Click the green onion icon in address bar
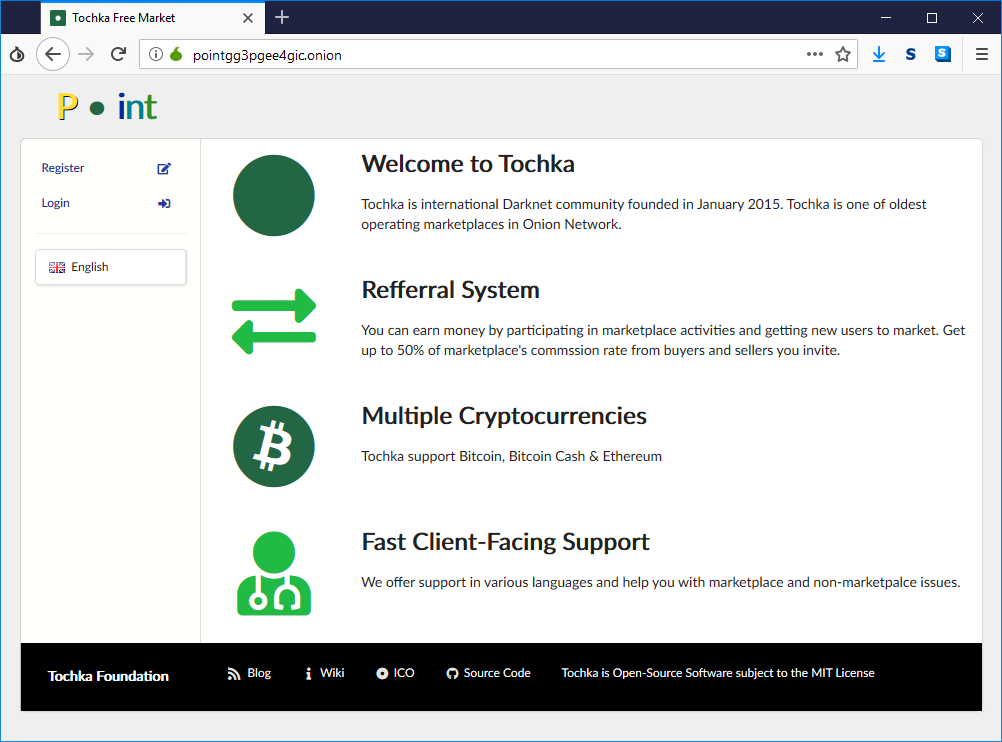Image resolution: width=1002 pixels, height=742 pixels. [176, 54]
